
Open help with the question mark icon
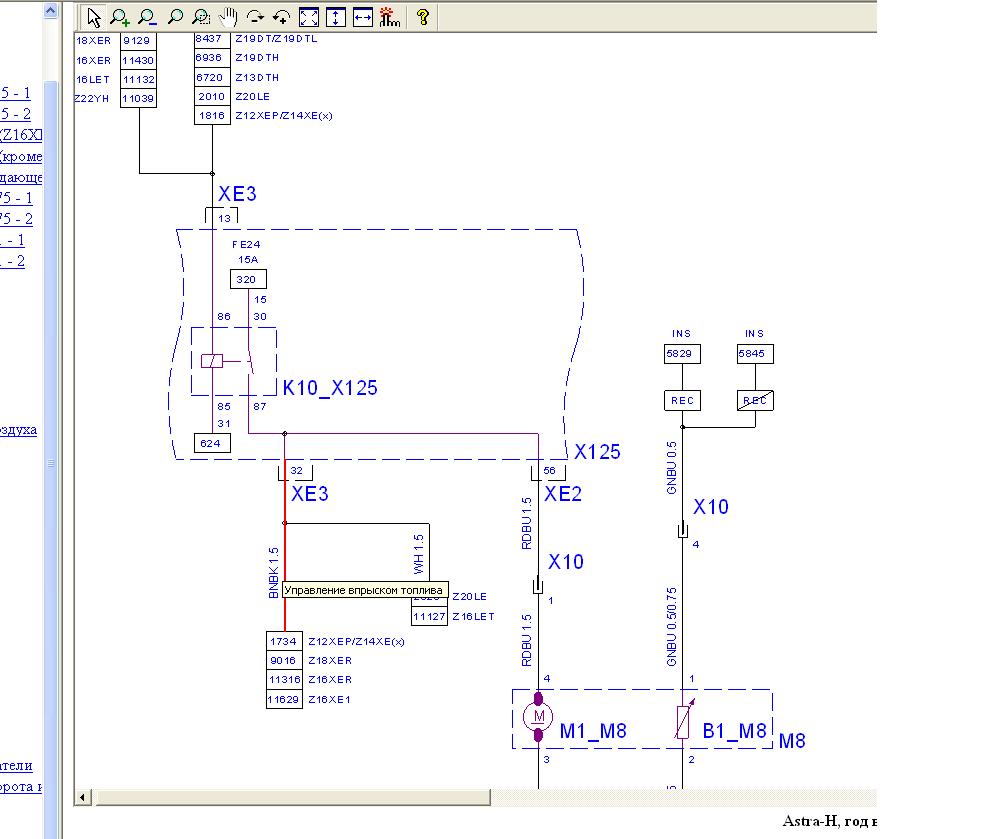tap(423, 17)
